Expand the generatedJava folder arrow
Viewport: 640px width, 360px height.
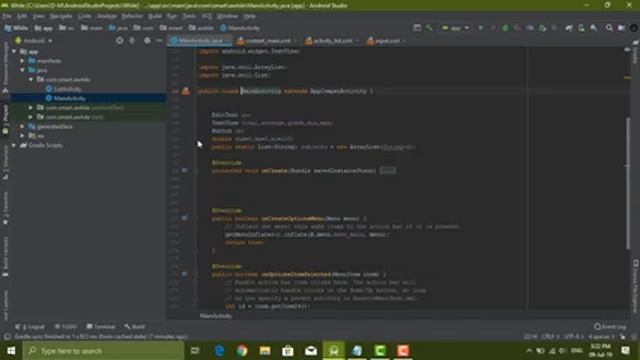coord(22,127)
